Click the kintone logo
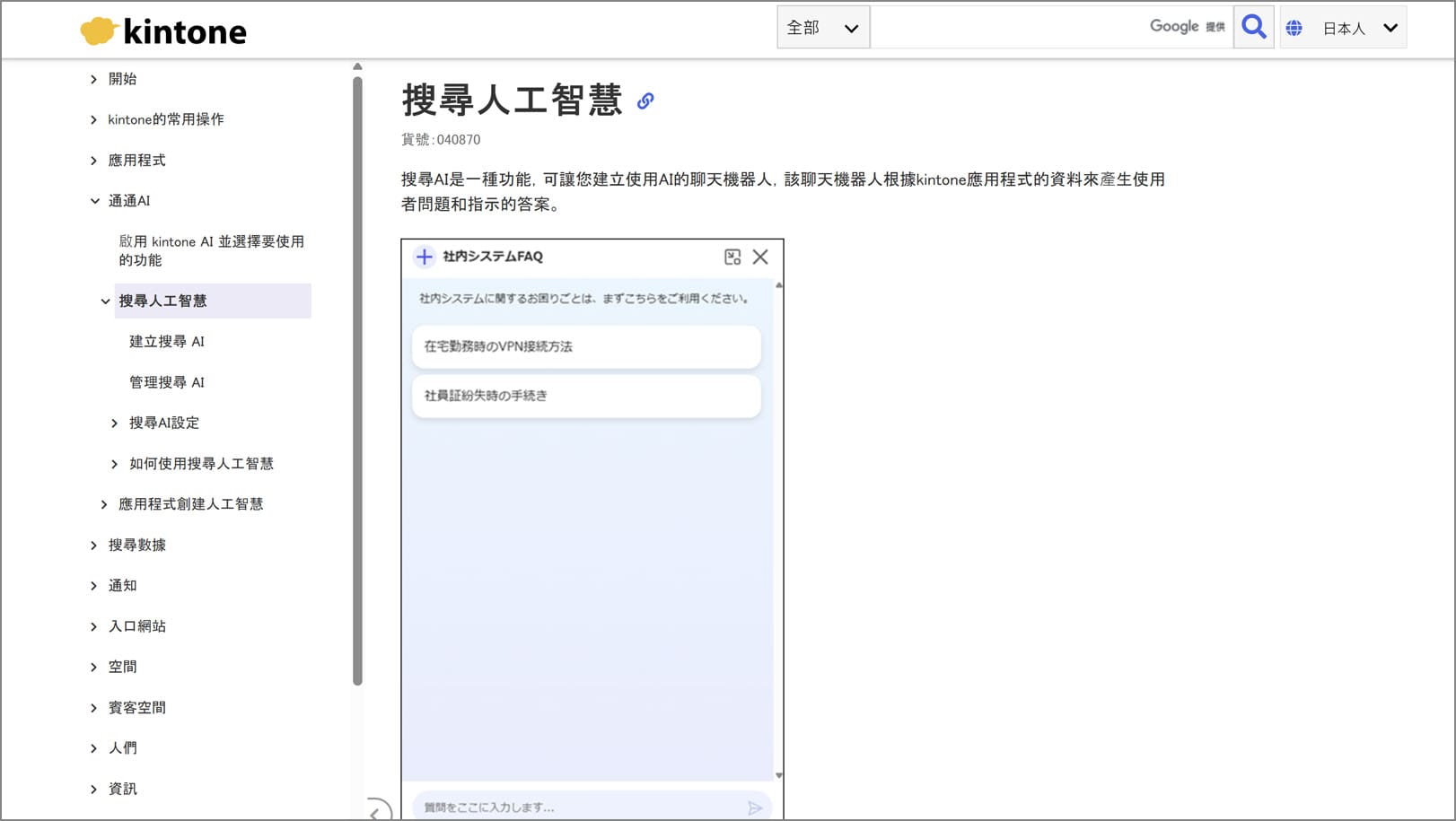 (163, 31)
